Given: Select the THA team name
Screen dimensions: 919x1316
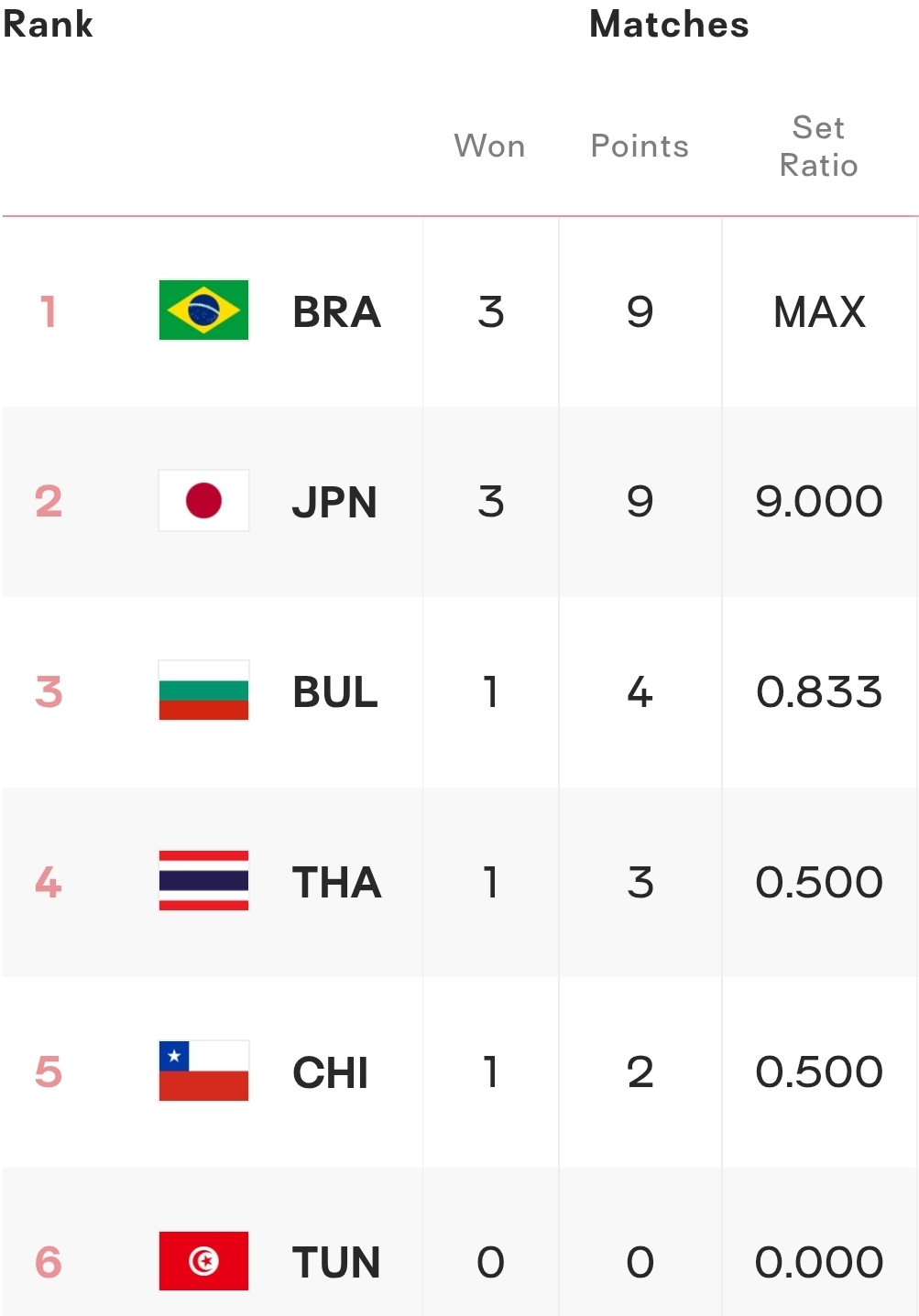Looking at the screenshot, I should click(336, 883).
